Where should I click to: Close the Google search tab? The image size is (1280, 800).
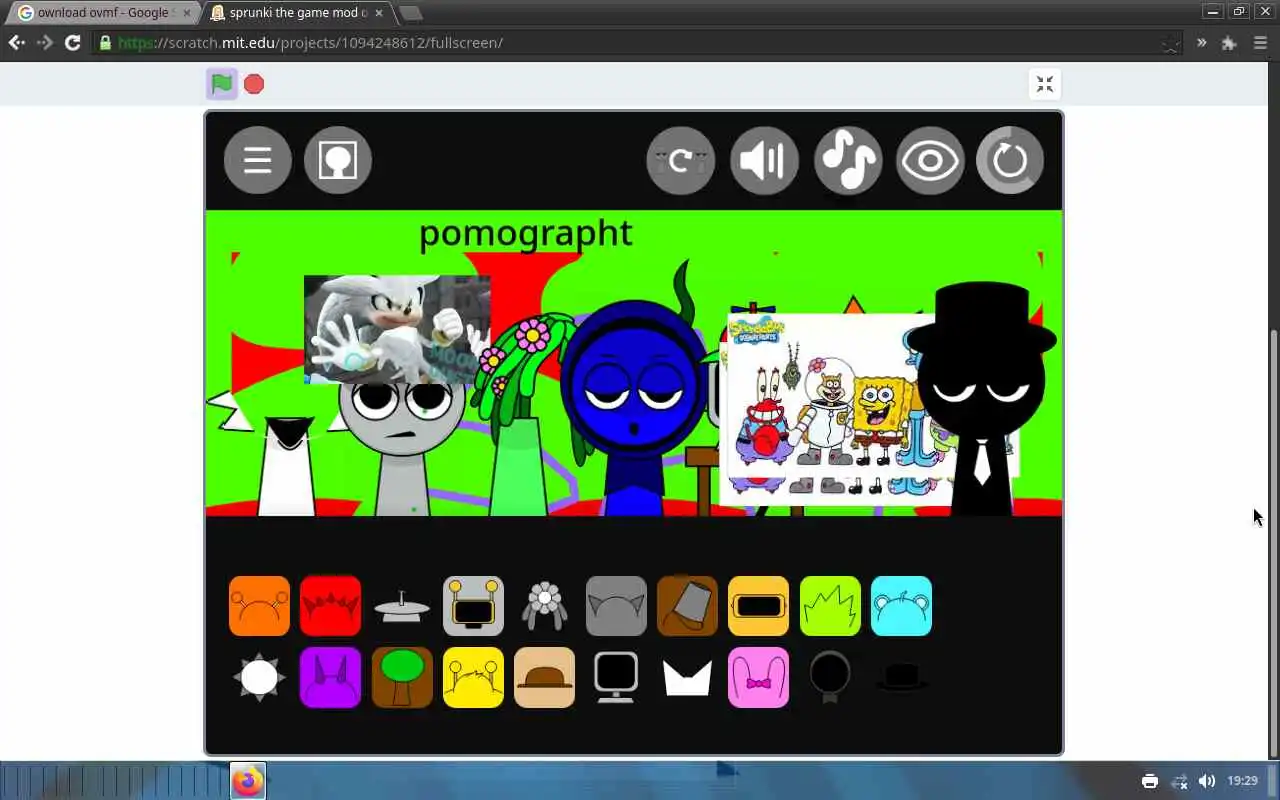[187, 13]
